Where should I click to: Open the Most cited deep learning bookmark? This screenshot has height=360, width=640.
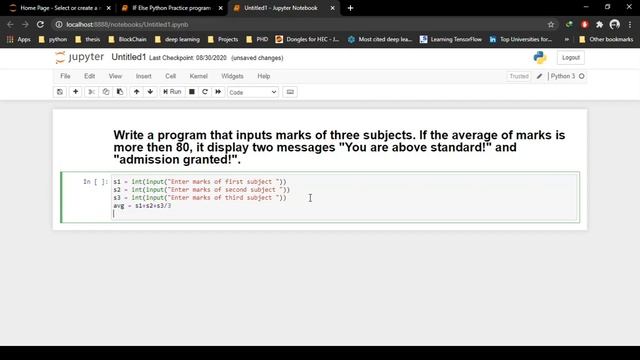(x=380, y=40)
